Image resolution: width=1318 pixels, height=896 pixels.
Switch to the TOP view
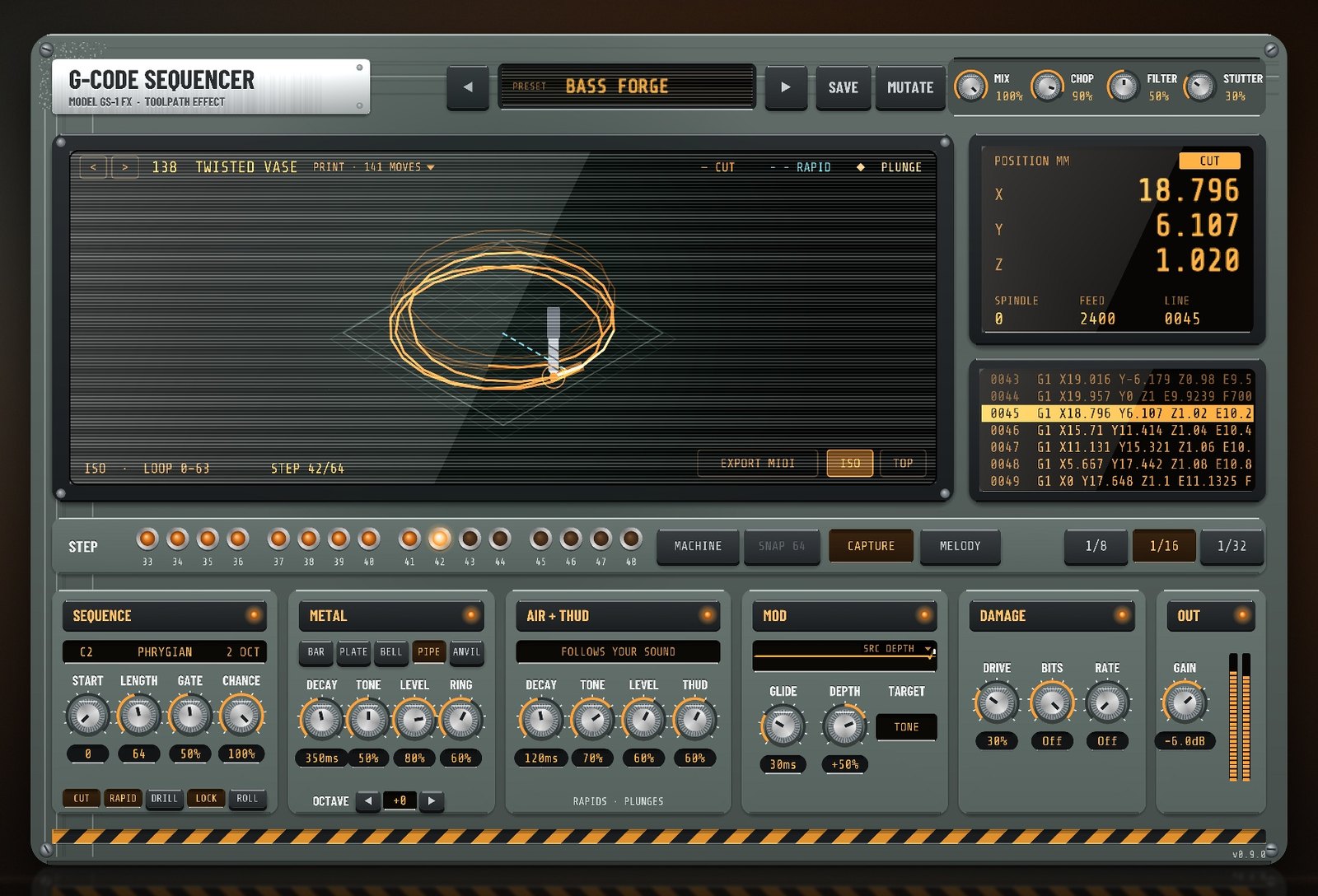coord(903,463)
